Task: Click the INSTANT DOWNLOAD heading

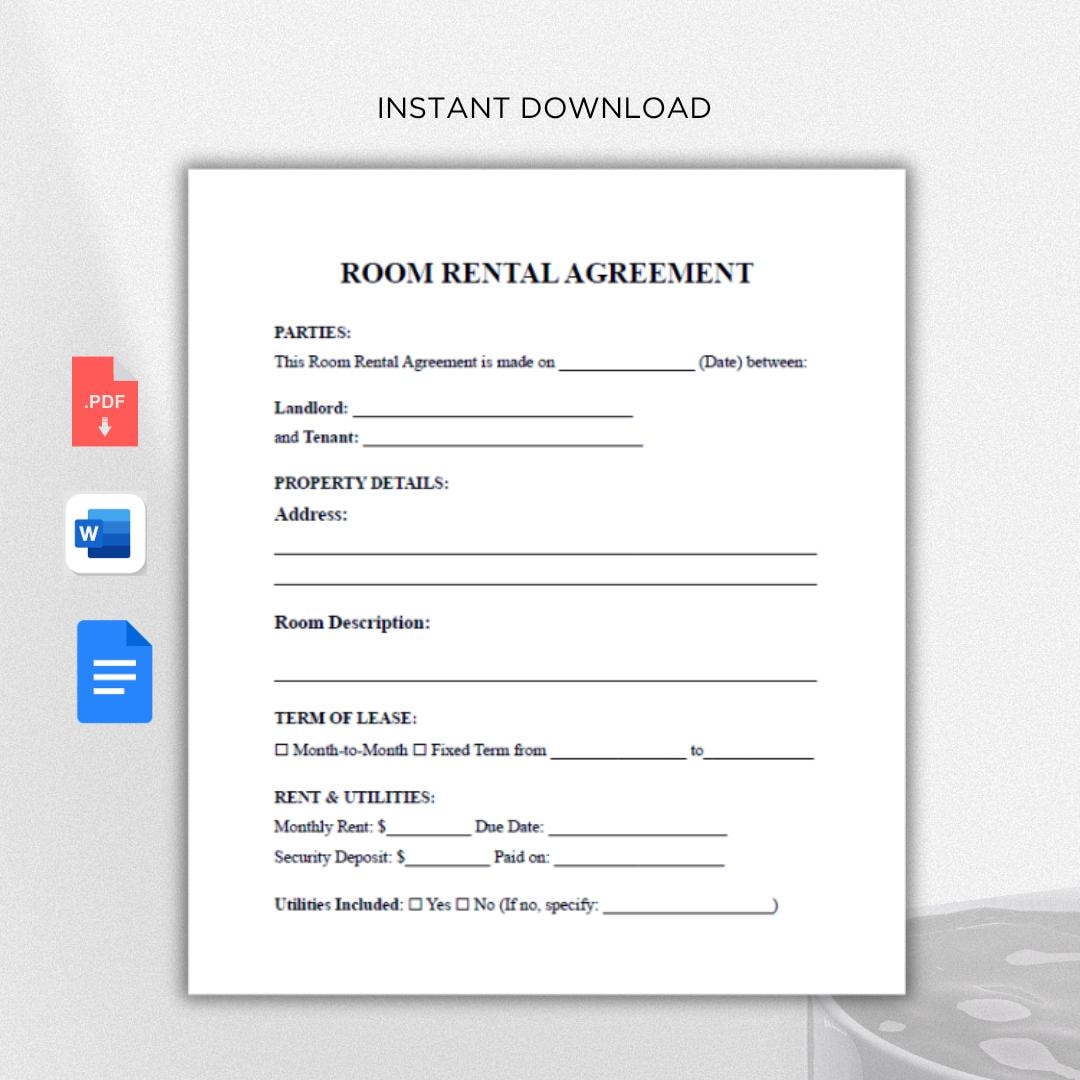Action: tap(544, 108)
